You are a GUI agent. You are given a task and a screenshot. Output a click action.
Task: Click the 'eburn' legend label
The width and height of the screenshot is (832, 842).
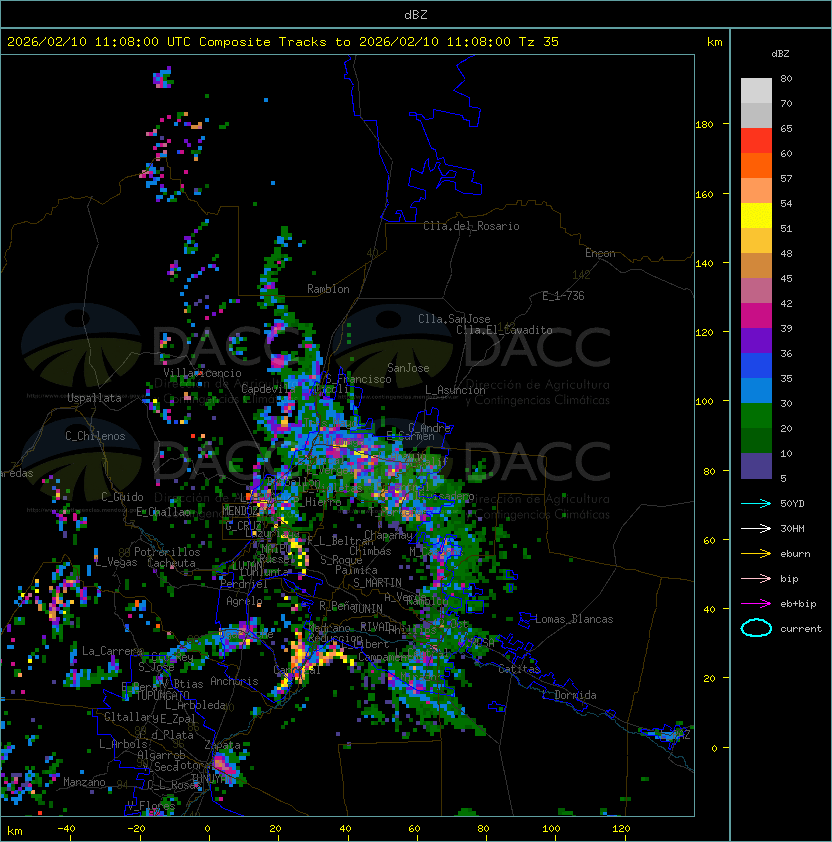pyautogui.click(x=795, y=554)
